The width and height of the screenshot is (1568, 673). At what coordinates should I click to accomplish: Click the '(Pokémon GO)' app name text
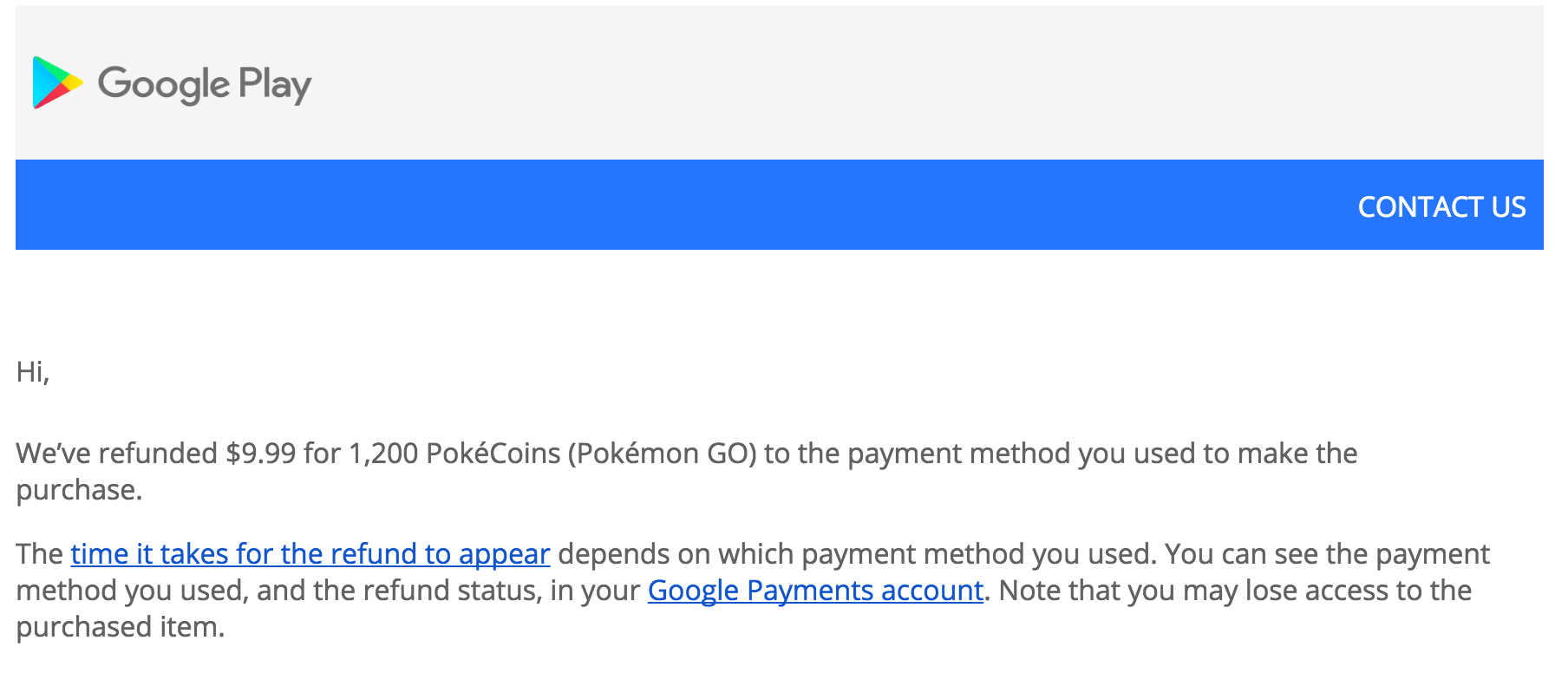point(663,454)
